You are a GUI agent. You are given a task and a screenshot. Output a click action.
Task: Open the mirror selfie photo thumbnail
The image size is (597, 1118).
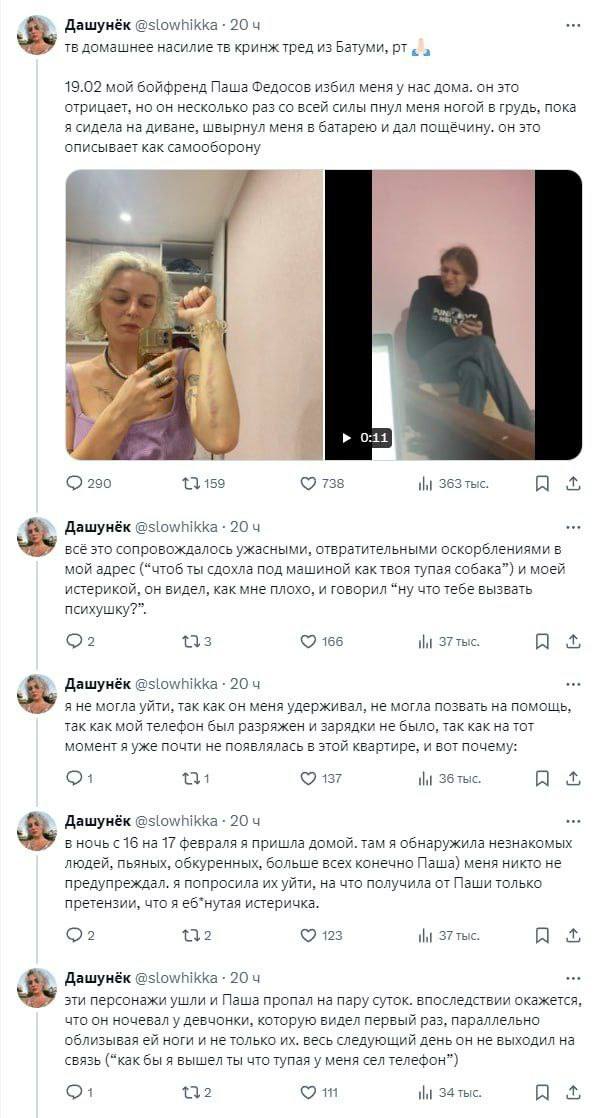[x=194, y=314]
